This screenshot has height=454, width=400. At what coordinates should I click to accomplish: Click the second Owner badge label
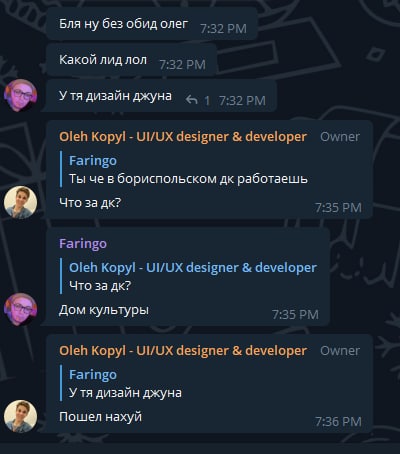point(340,351)
